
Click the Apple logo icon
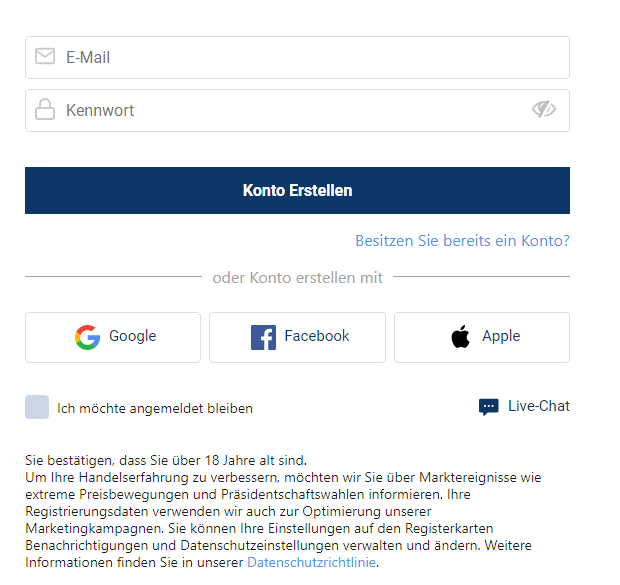tap(460, 337)
